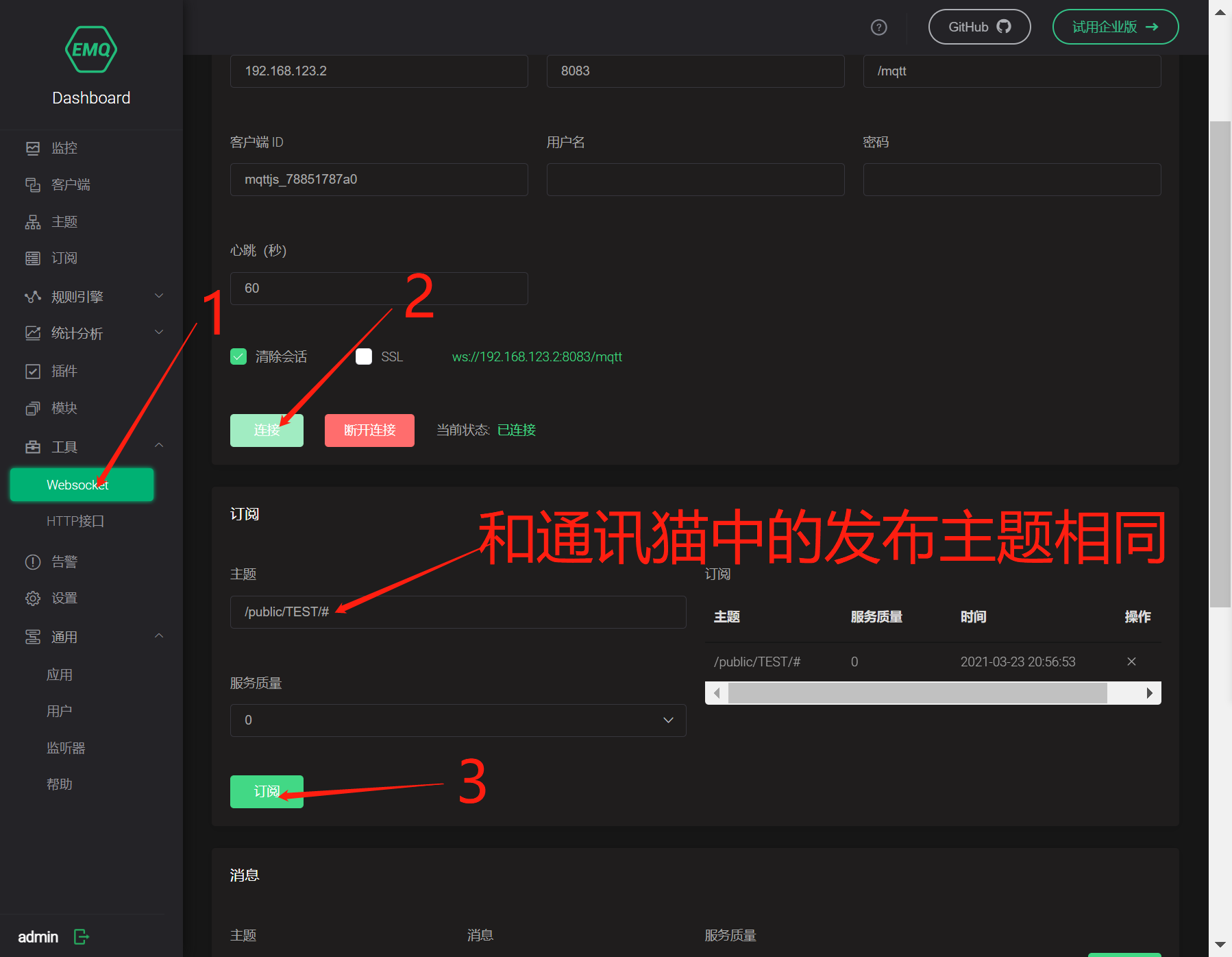Click the GitHub button
This screenshot has width=1232, height=957.
979,27
